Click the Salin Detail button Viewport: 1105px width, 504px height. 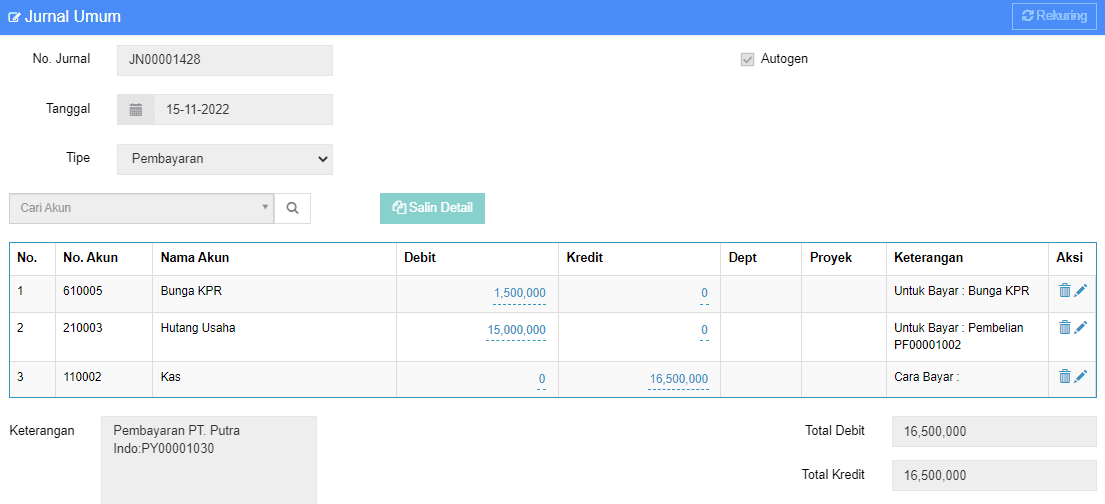432,208
